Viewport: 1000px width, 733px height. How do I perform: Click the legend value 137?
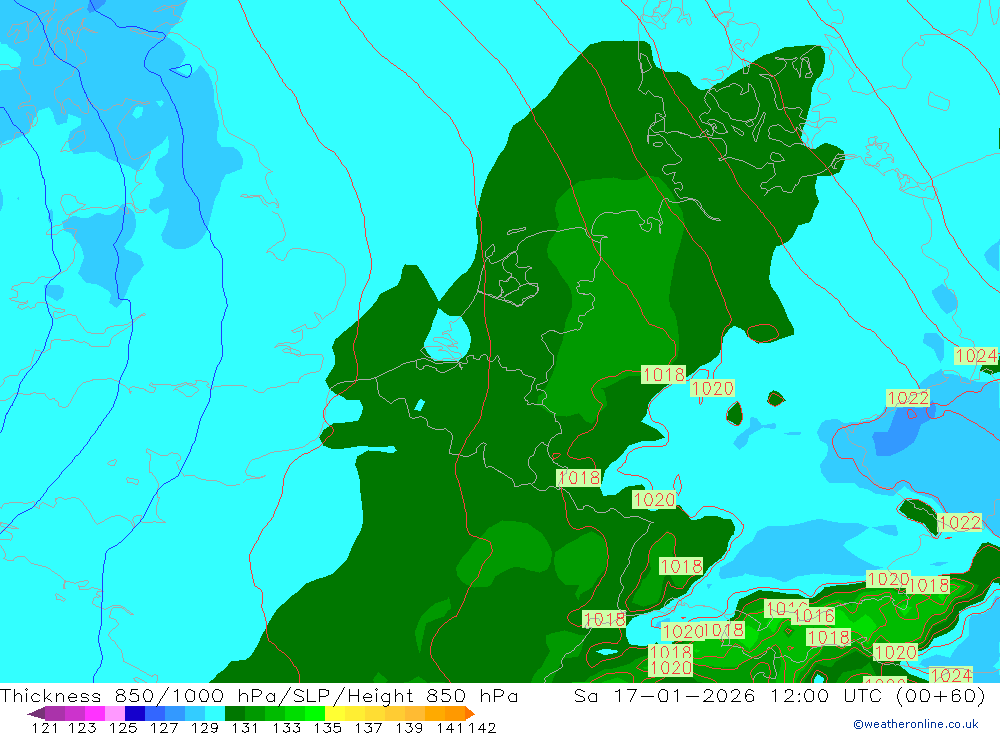coord(369,727)
